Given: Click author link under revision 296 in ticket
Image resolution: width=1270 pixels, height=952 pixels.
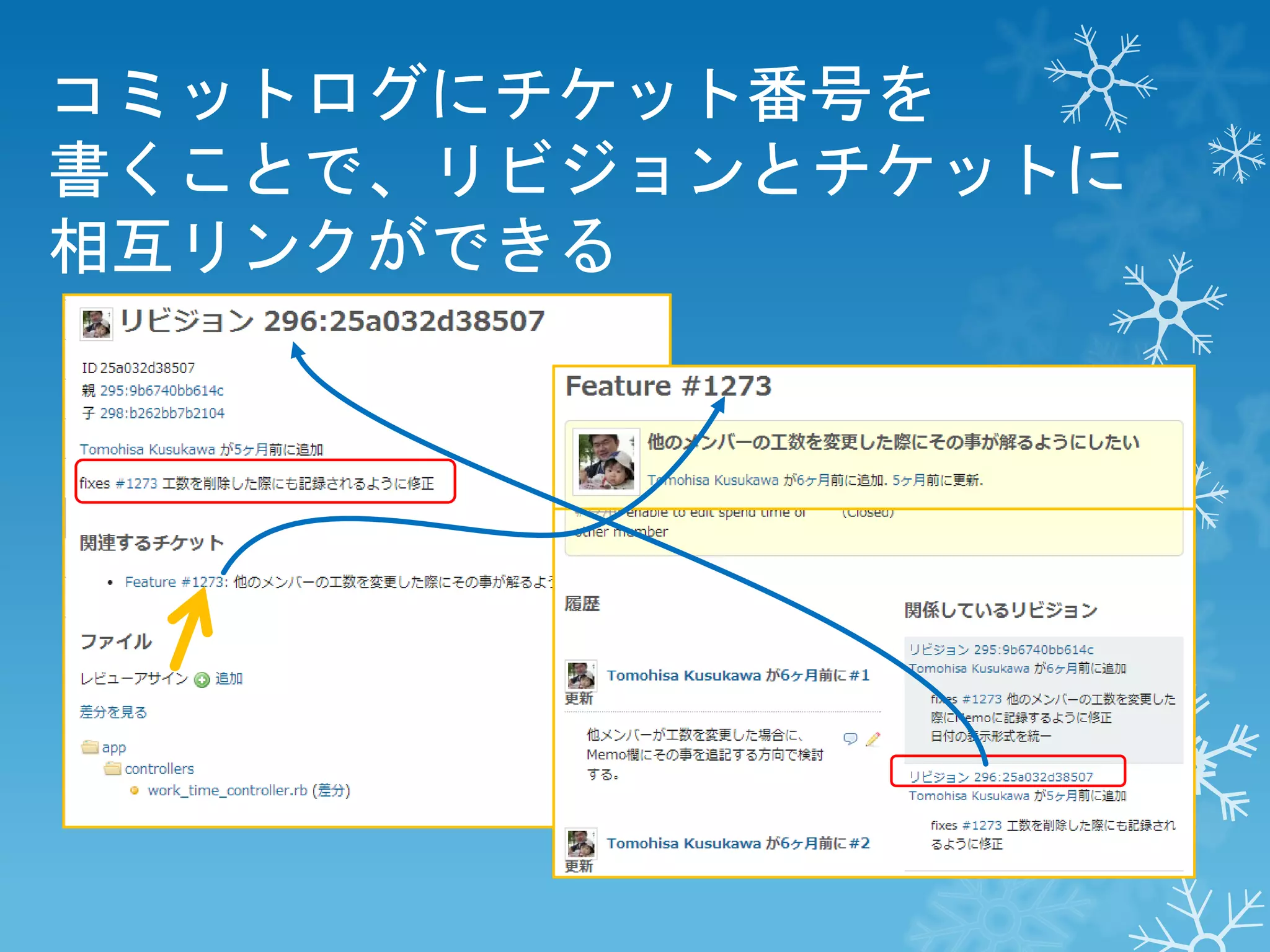Looking at the screenshot, I should pyautogui.click(x=969, y=796).
